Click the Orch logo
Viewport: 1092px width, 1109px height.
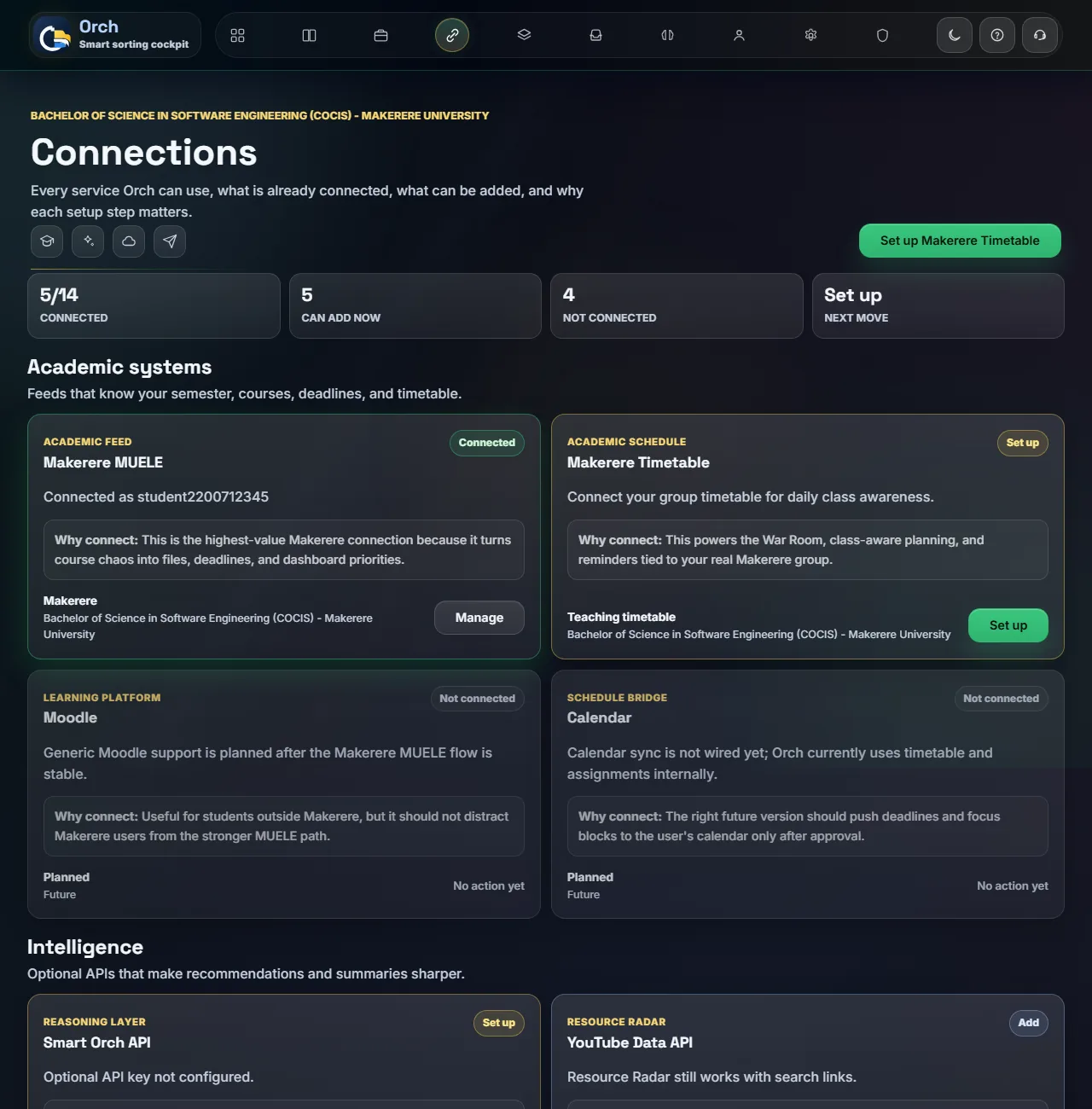tap(114, 35)
